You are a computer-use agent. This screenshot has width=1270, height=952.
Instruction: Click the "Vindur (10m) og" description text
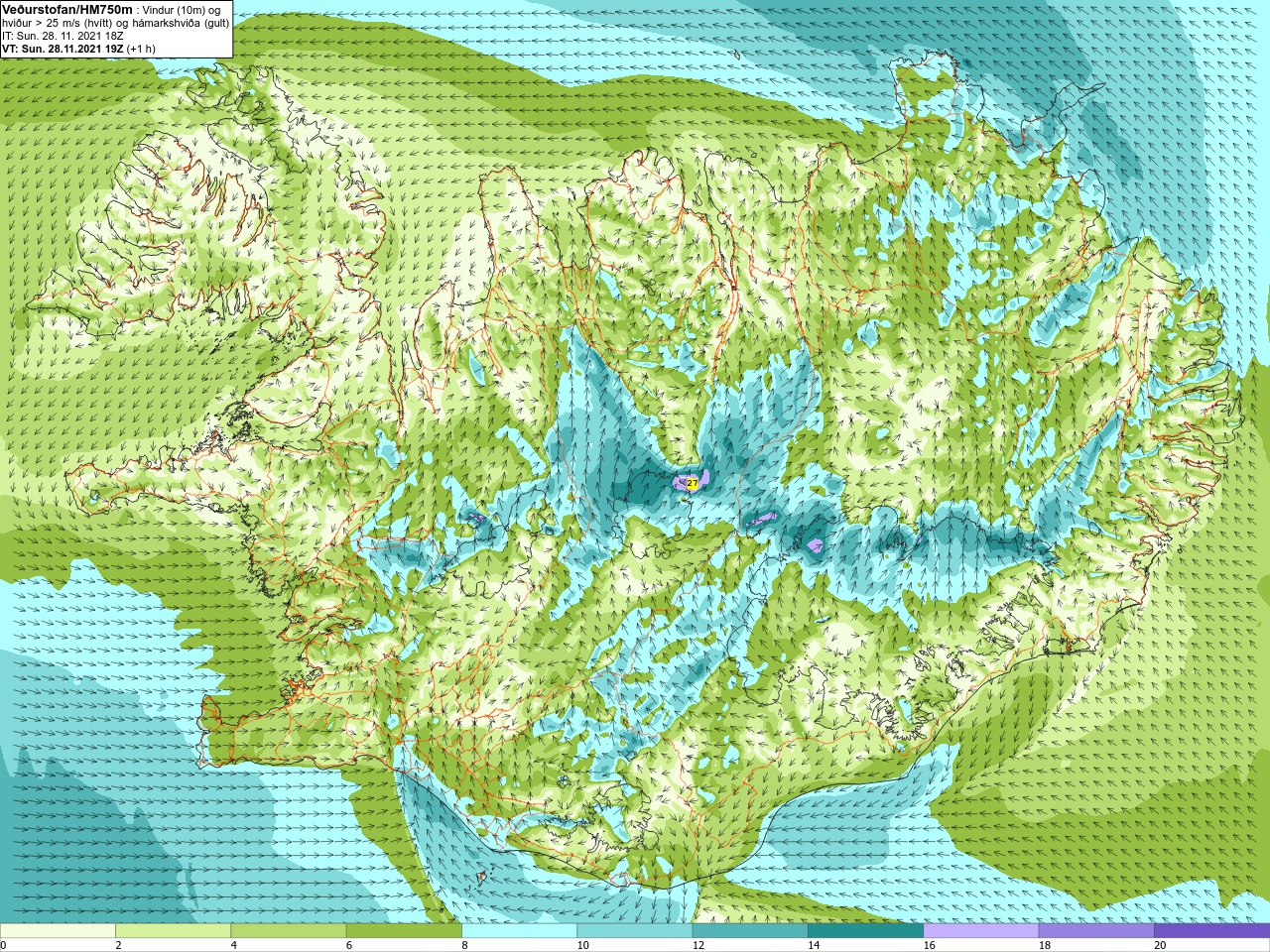(182, 10)
